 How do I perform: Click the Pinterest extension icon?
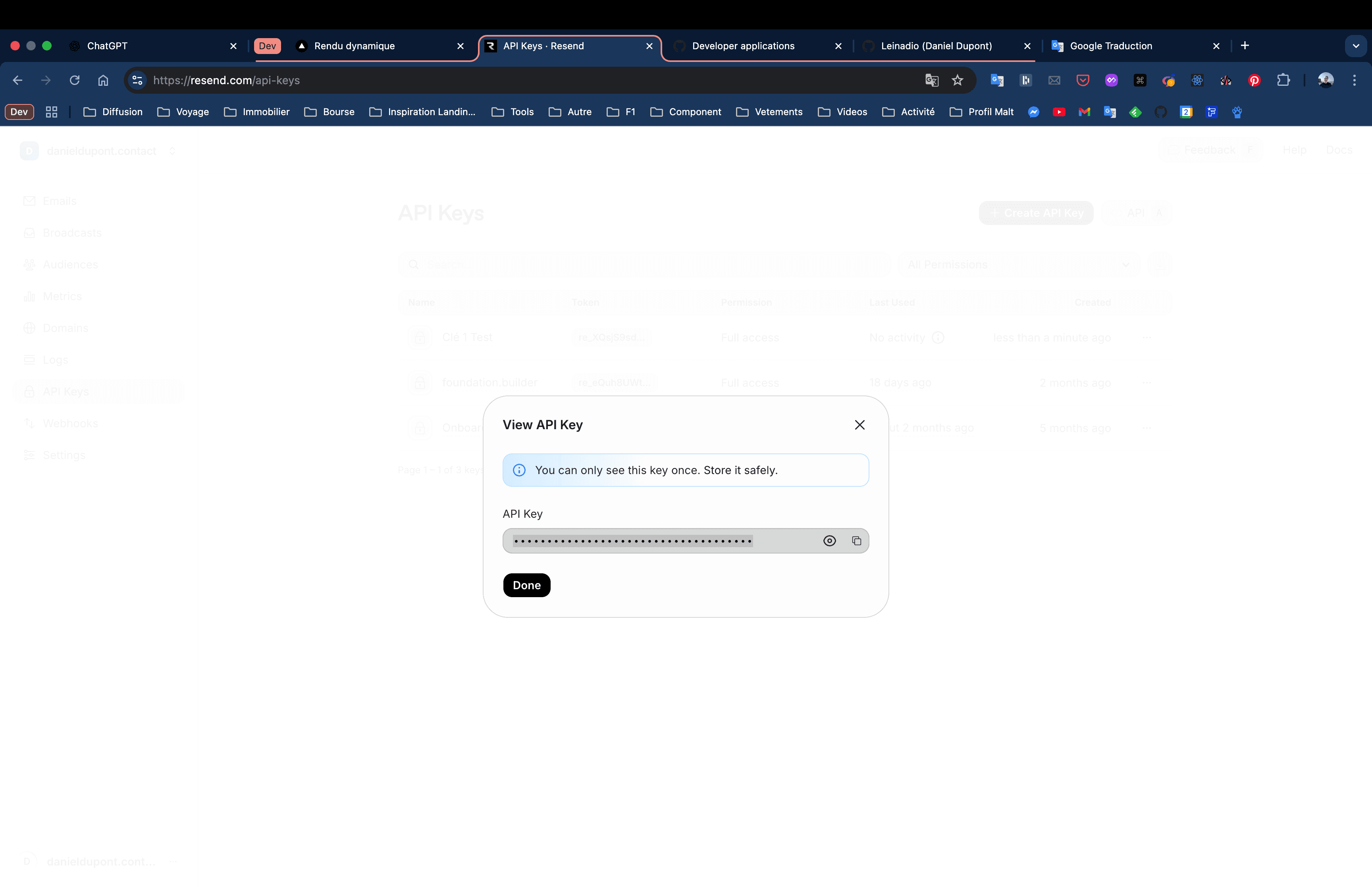pos(1254,81)
